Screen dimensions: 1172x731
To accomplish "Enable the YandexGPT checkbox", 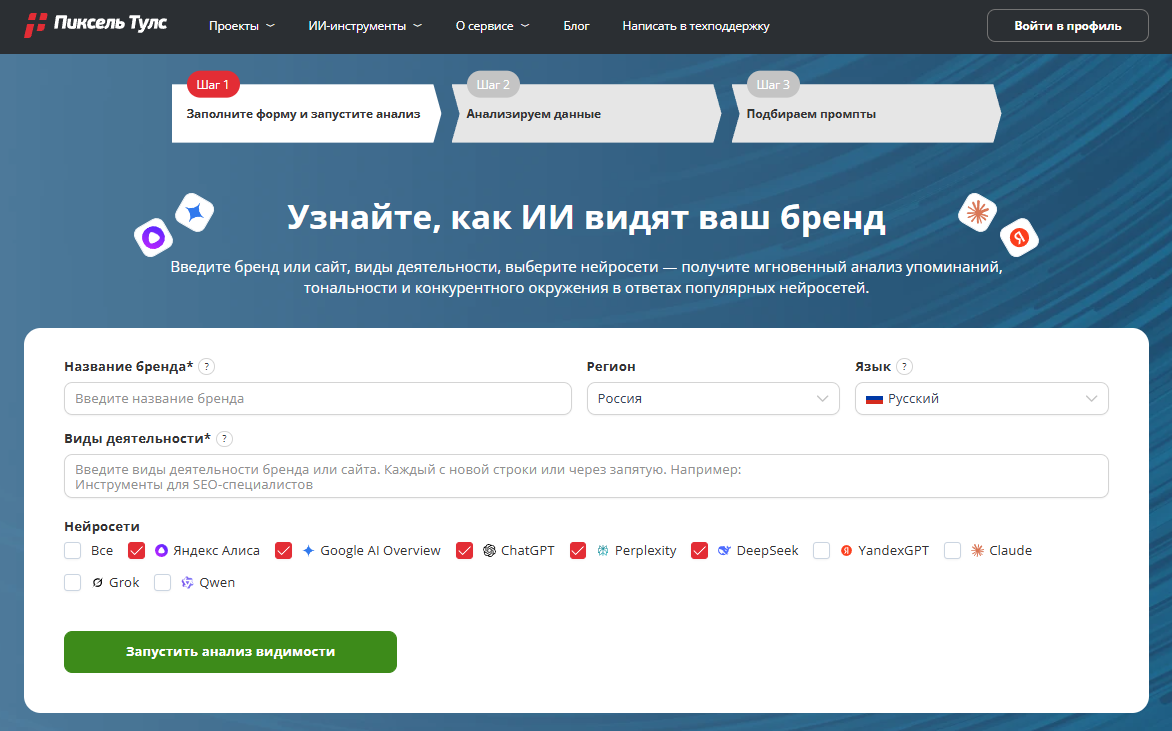I will (821, 550).
